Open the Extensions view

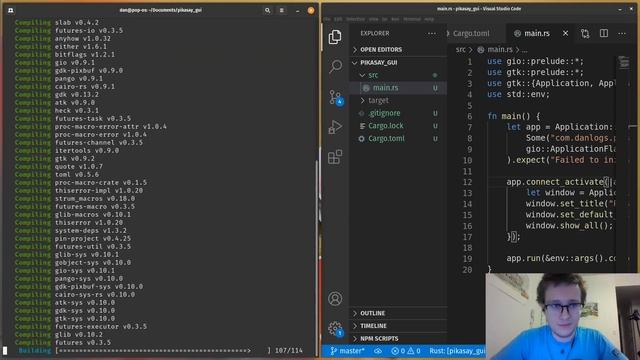pyautogui.click(x=335, y=157)
